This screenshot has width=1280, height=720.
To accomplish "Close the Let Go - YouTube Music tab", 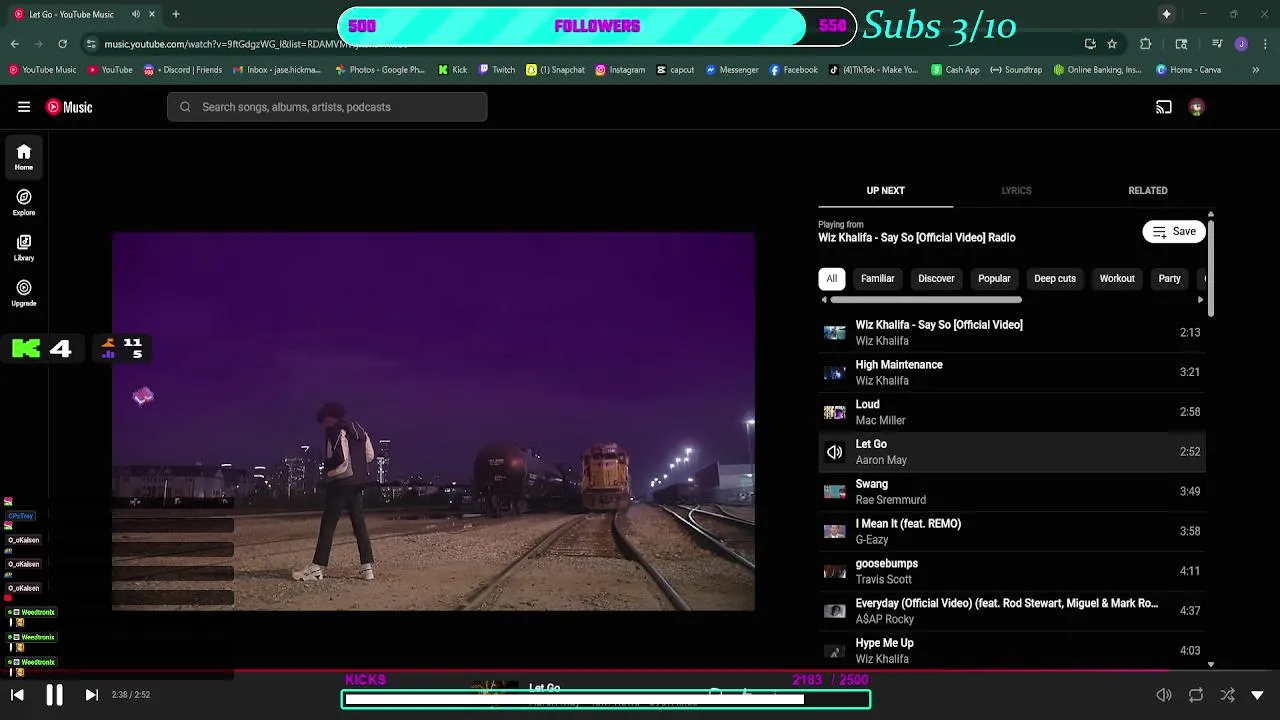I will coord(152,14).
